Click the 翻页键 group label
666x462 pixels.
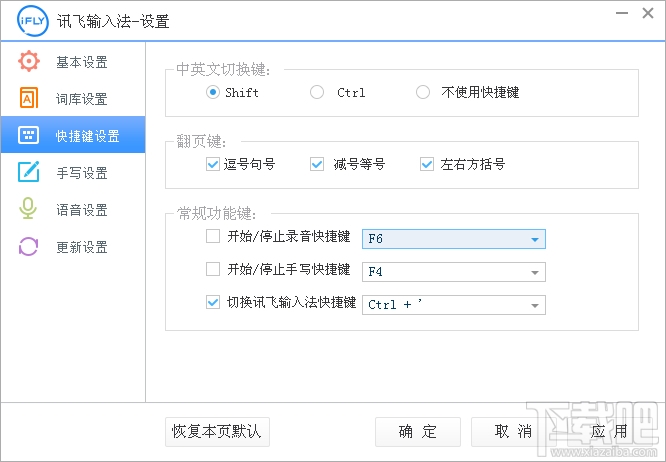pyautogui.click(x=201, y=141)
